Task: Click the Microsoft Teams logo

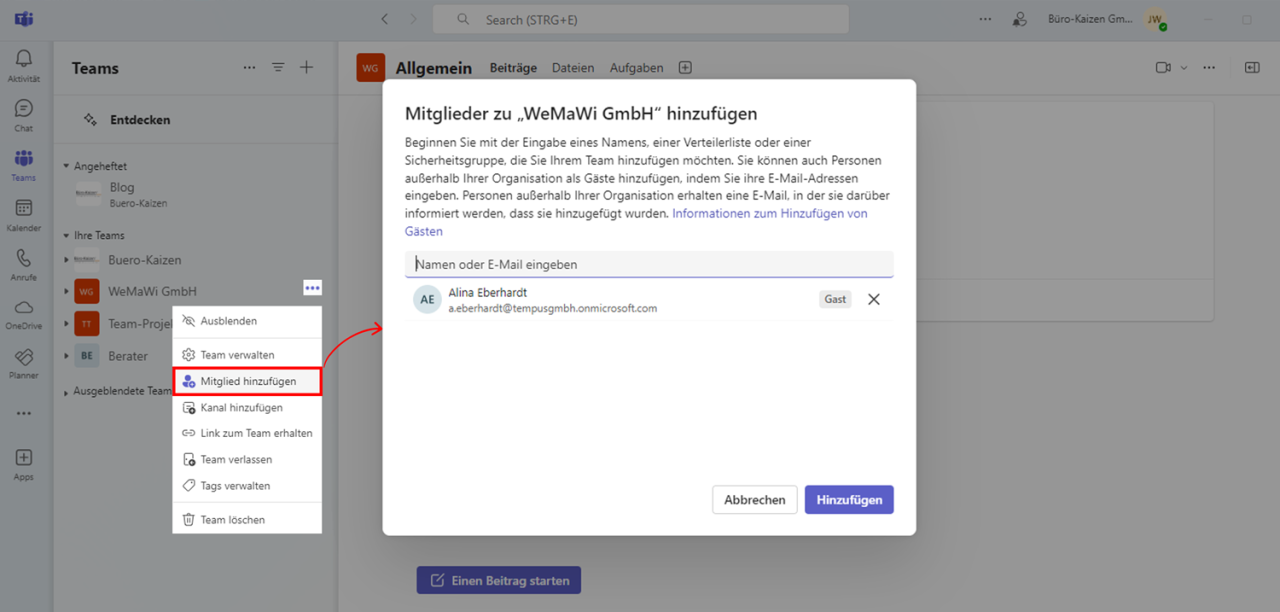Action: (24, 19)
